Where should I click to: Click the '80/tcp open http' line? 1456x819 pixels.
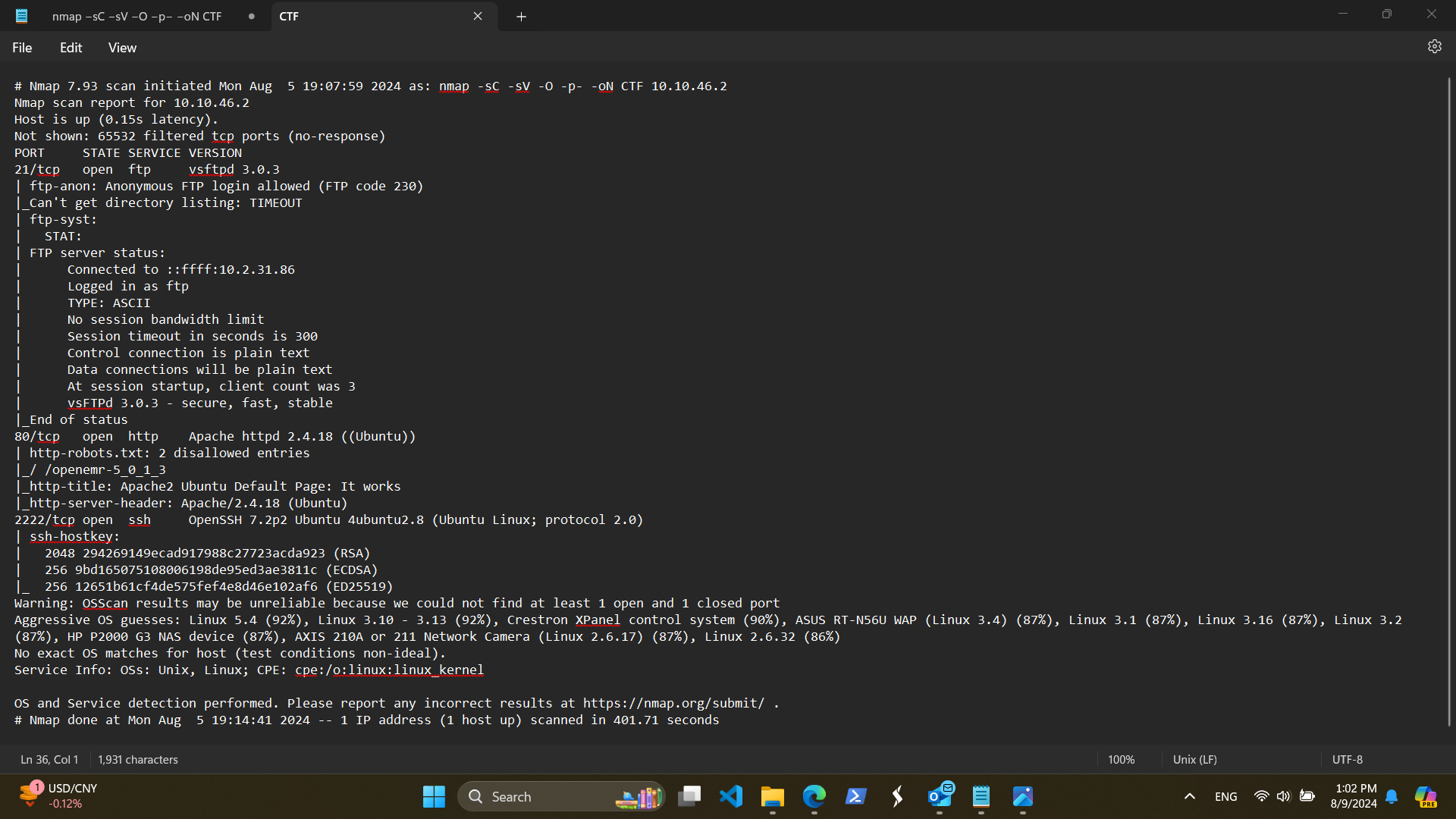tap(215, 436)
